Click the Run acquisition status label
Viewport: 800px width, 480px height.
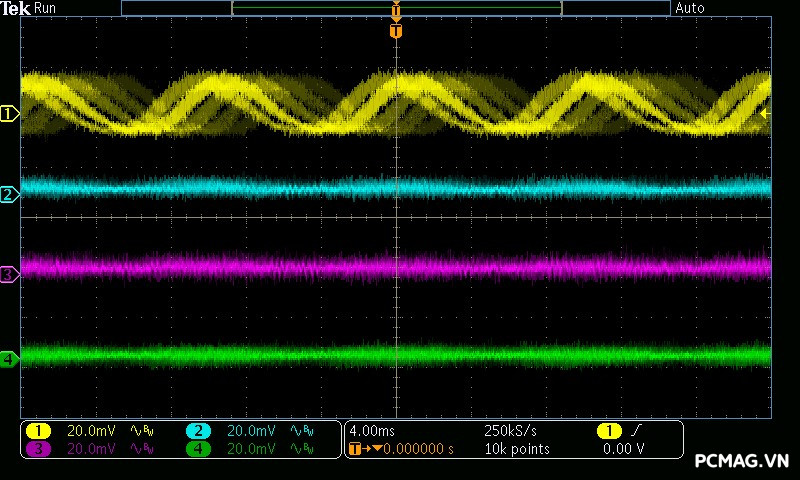(x=46, y=8)
